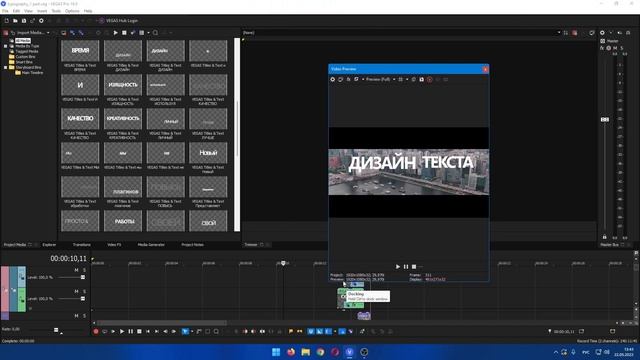Select the ИЗЯЩНОСТЬ title thumbnail
This screenshot has width=640, height=360.
(123, 84)
